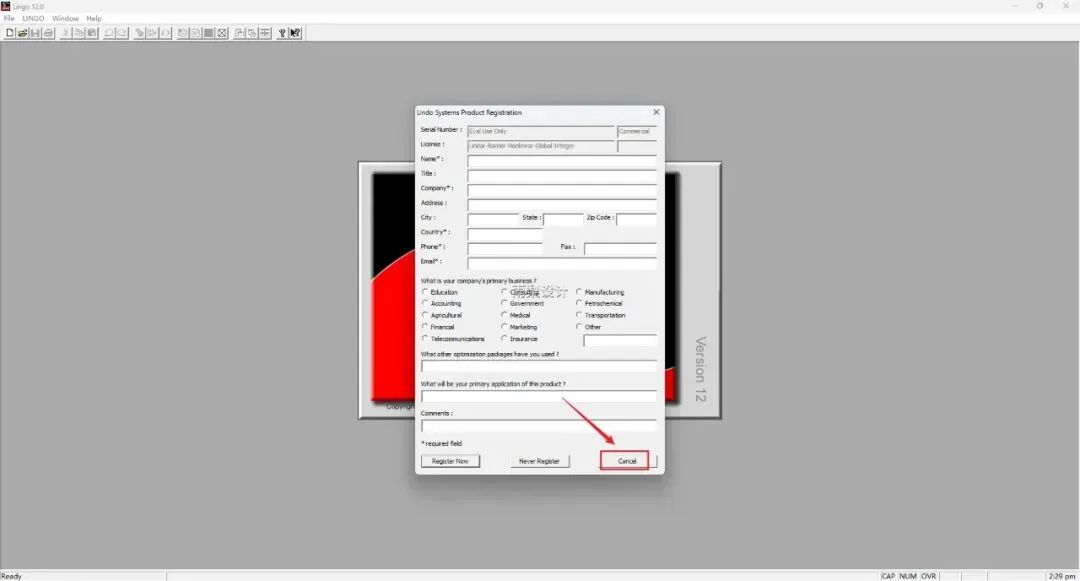Open the Options toolbar icon
This screenshot has height=581, width=1080.
click(222, 32)
